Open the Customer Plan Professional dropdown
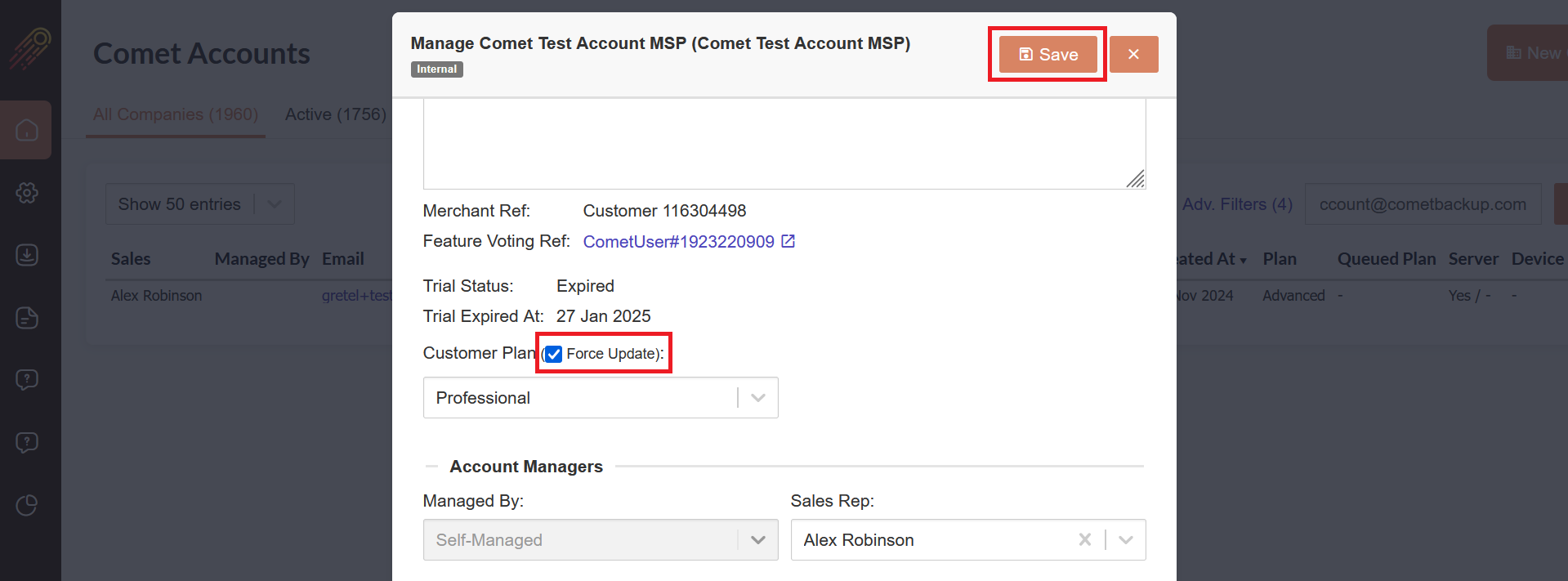Image resolution: width=1568 pixels, height=581 pixels. pyautogui.click(x=601, y=398)
